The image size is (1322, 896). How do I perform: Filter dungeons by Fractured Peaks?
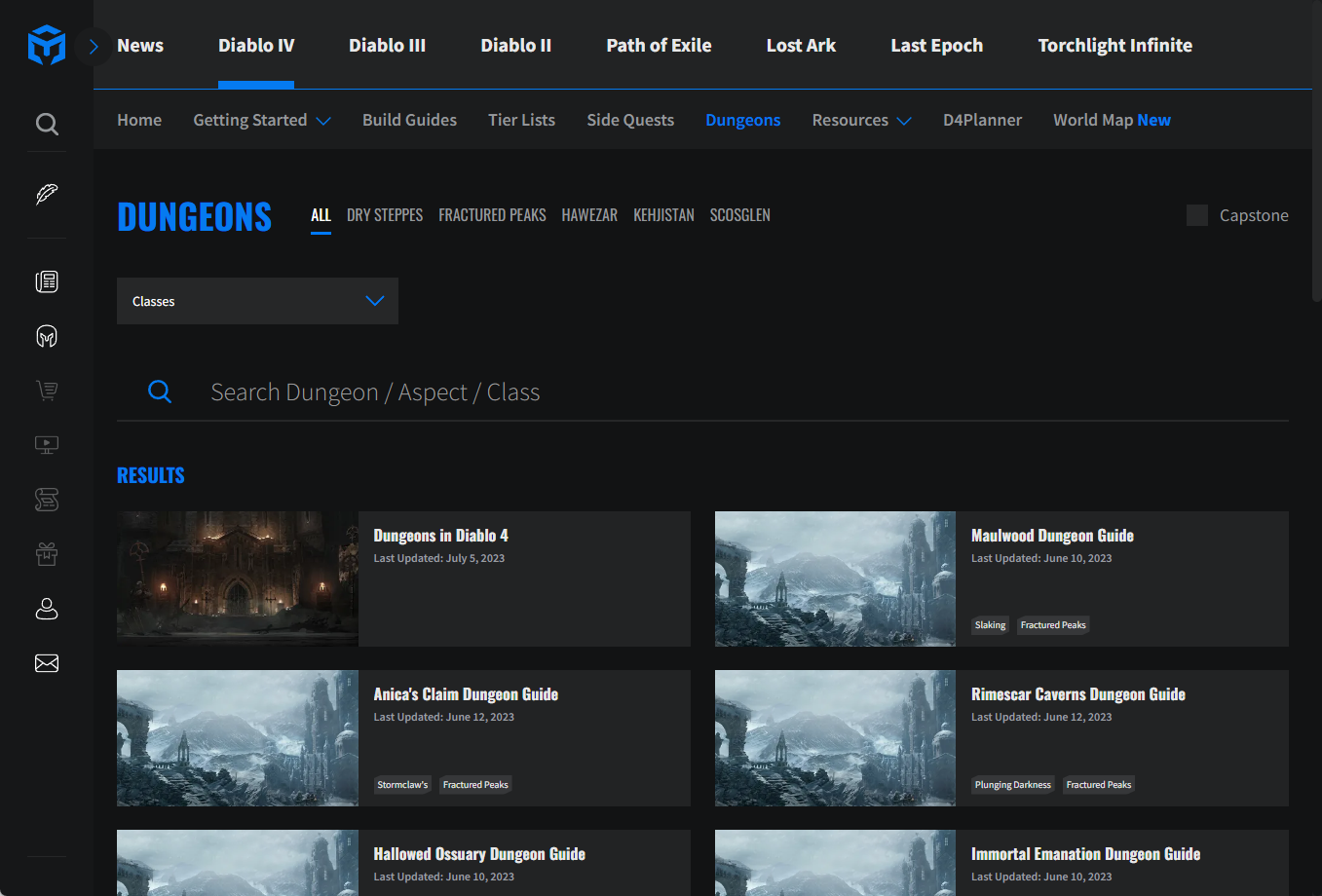[x=492, y=215]
